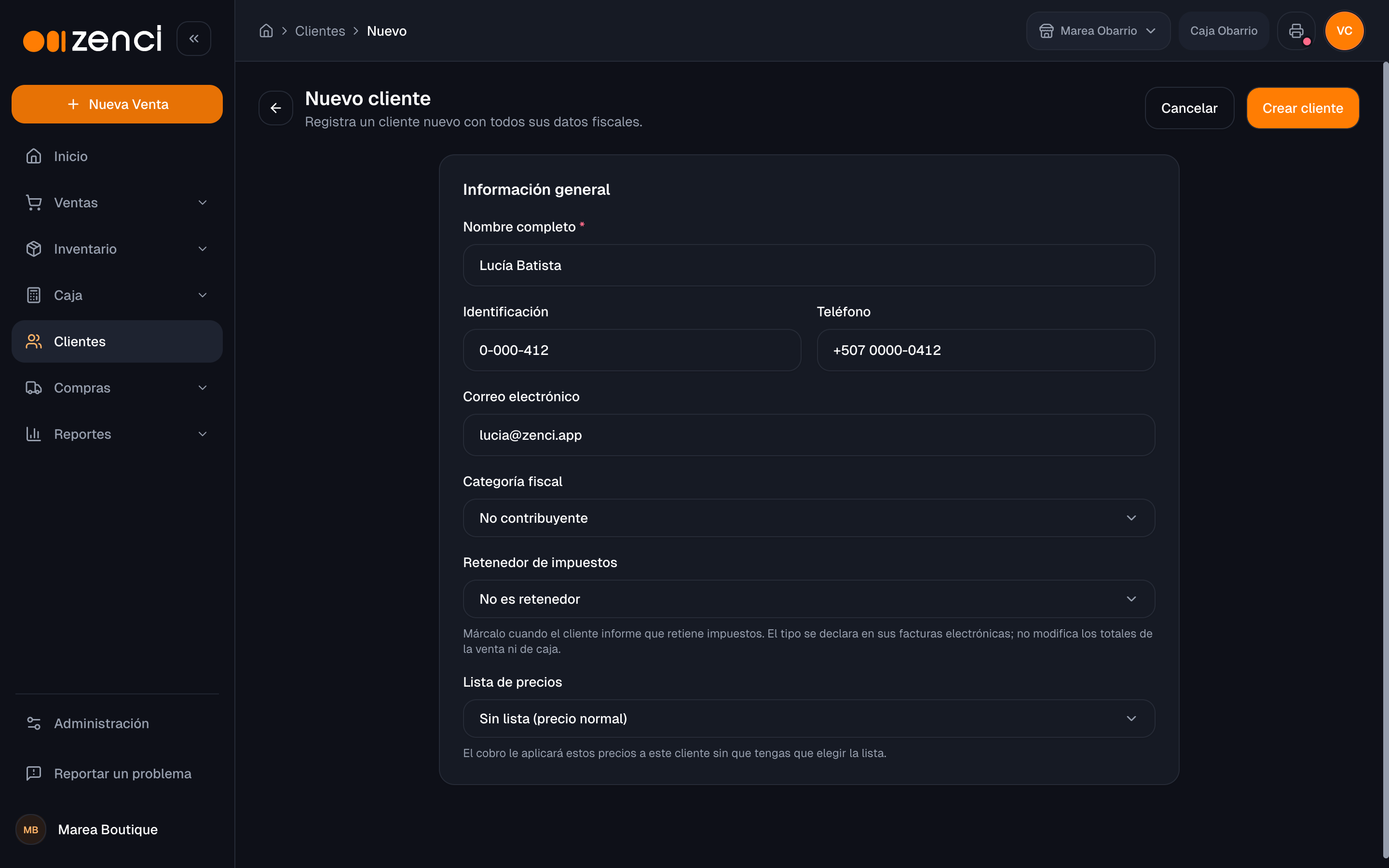Expand the Caja submenu chevron
This screenshot has height=868, width=1389.
203,295
